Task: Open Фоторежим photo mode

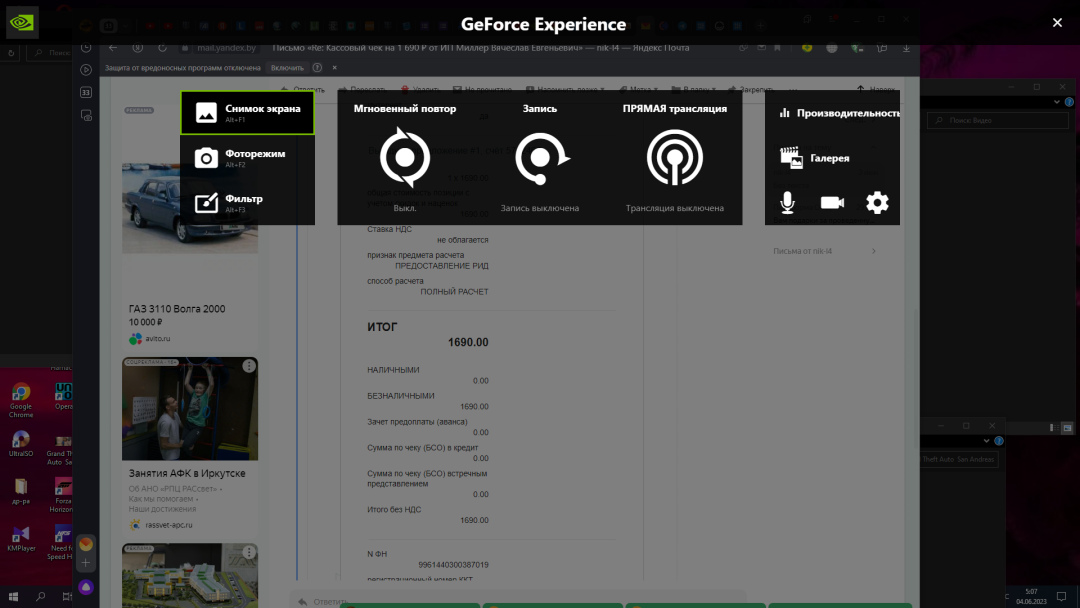Action: pos(247,158)
